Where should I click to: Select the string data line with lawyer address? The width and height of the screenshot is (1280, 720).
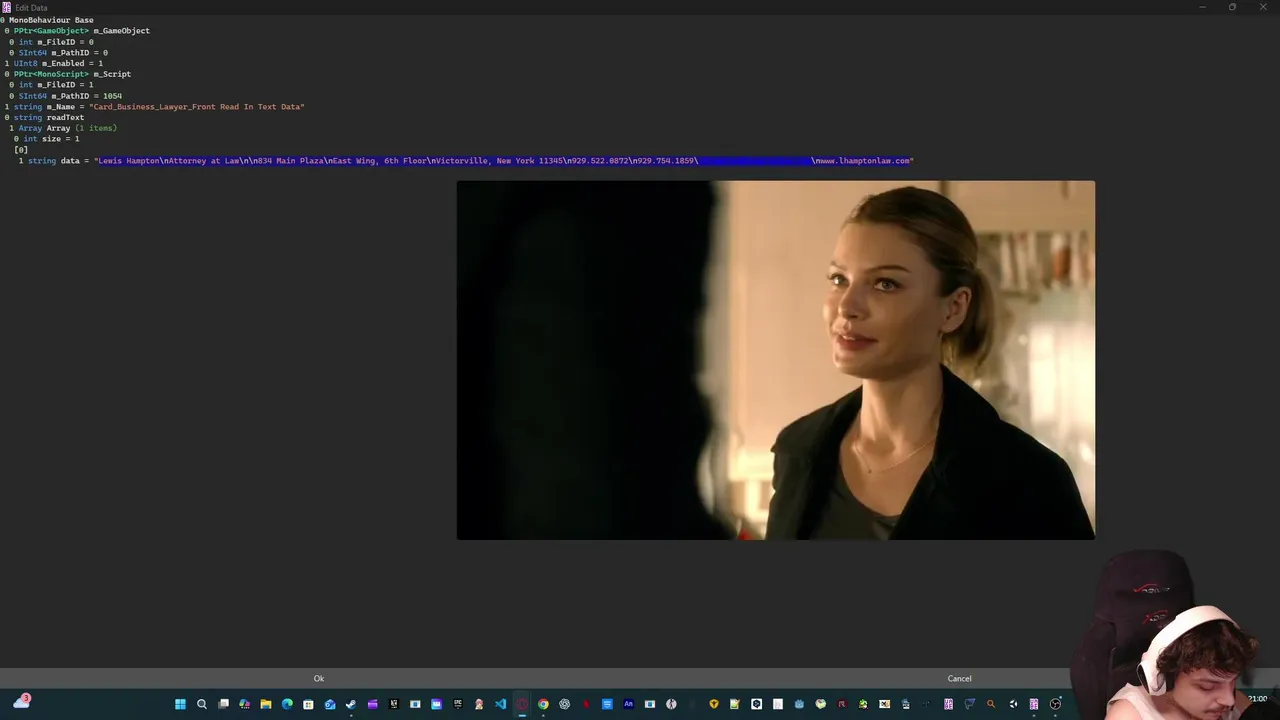point(464,161)
